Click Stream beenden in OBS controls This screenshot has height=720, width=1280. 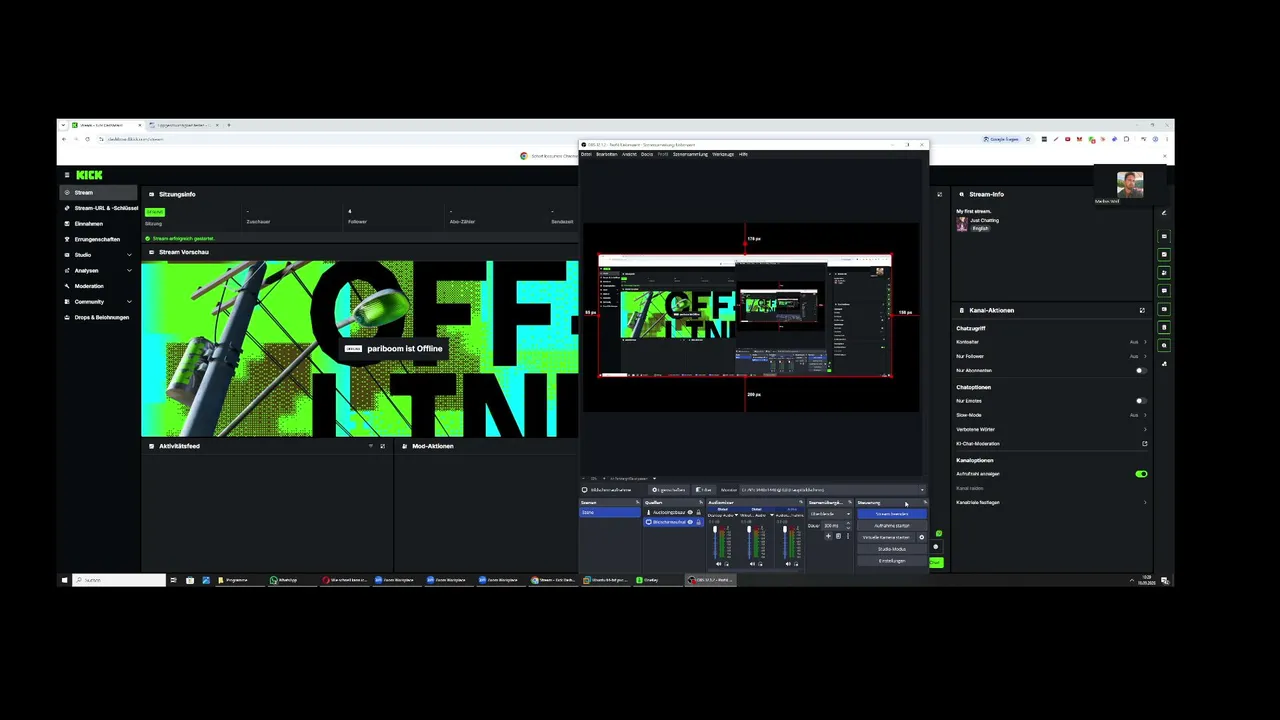click(x=892, y=514)
